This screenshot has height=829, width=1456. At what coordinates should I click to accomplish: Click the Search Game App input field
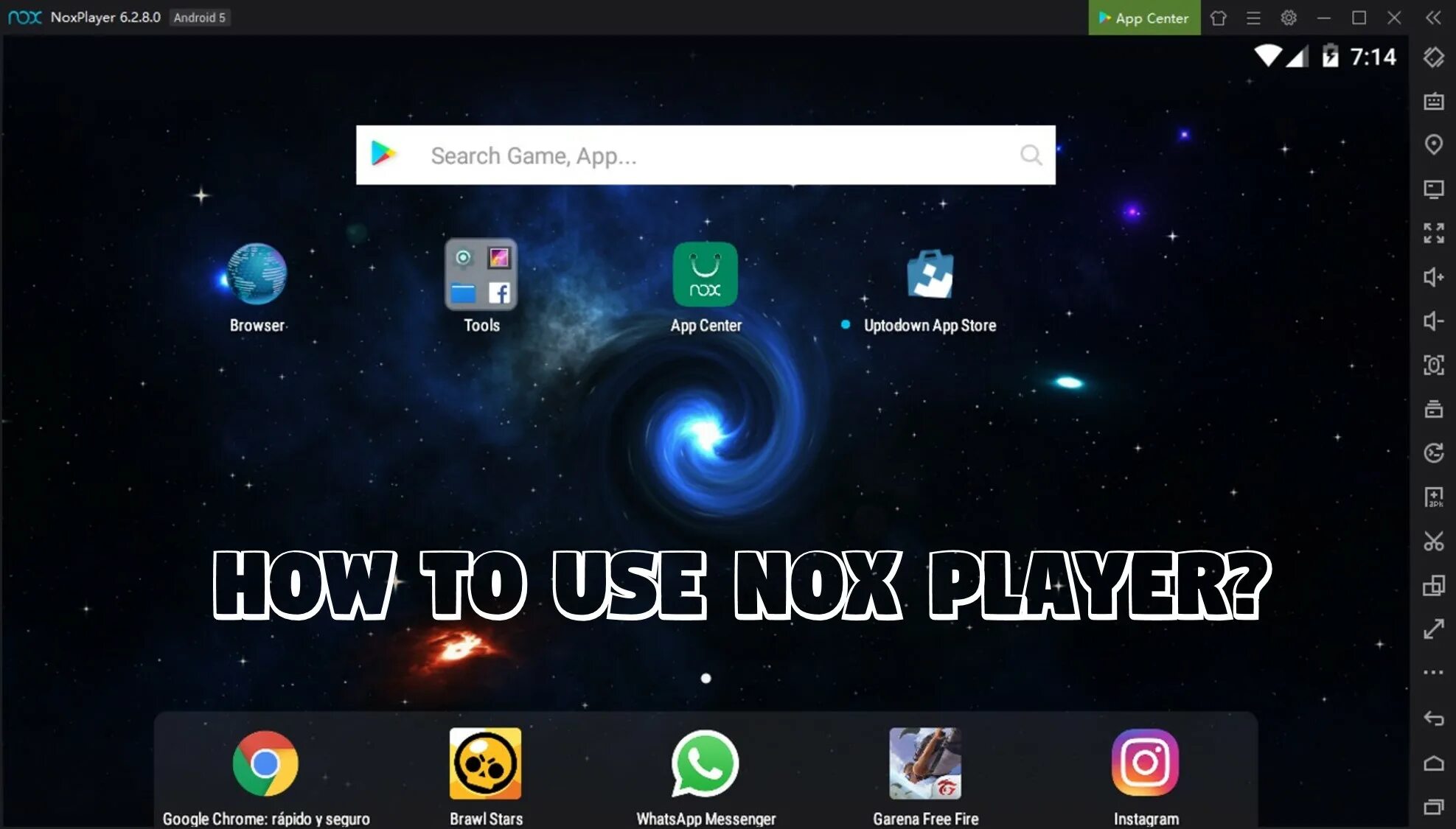point(706,156)
